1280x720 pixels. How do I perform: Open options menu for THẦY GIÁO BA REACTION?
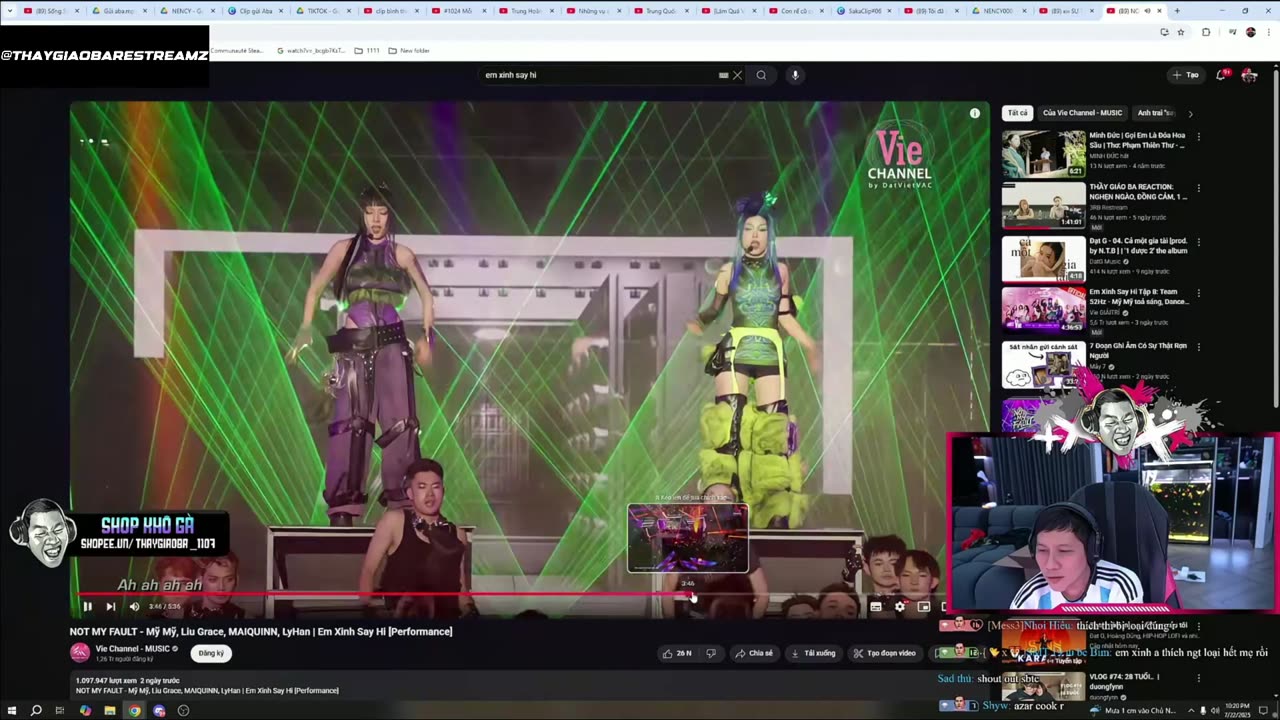click(1198, 188)
